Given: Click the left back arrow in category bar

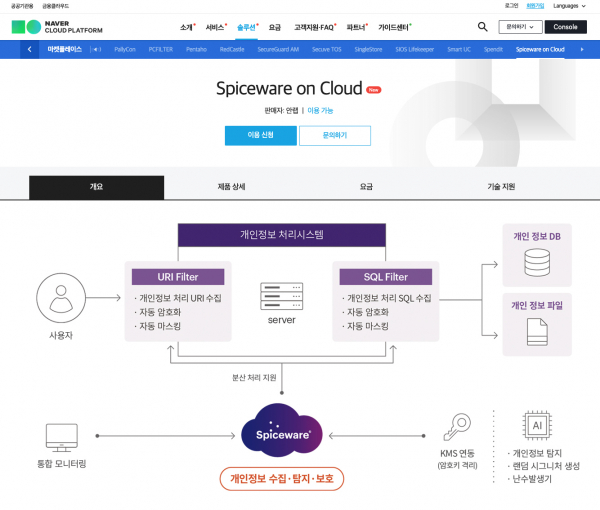Looking at the screenshot, I should [29, 48].
